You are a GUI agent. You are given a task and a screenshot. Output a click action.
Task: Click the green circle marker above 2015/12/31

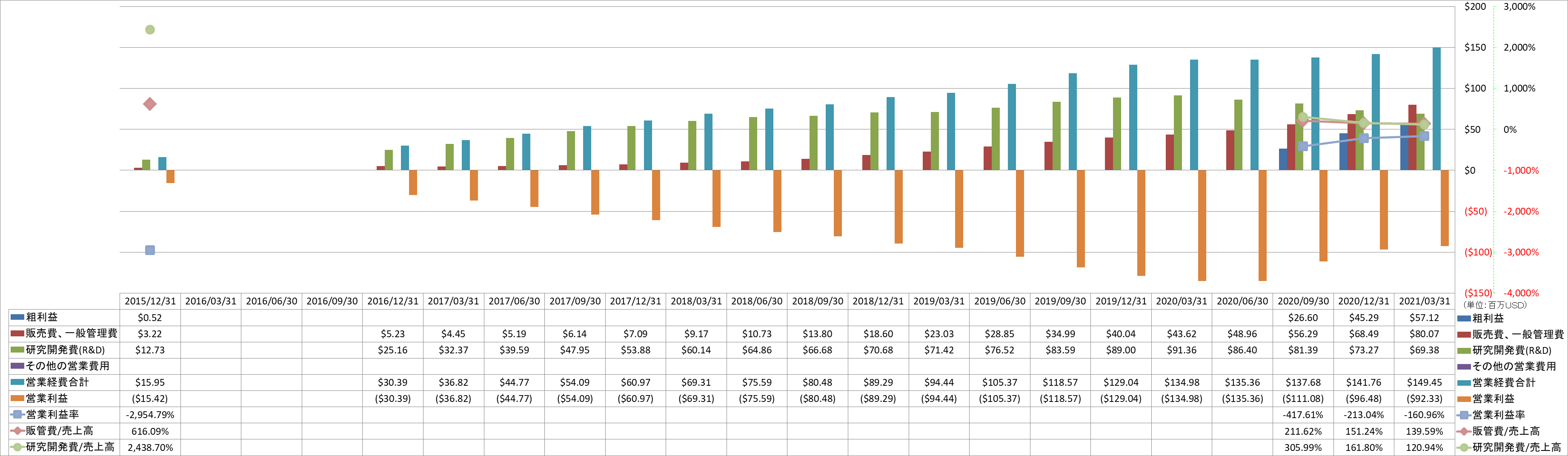click(150, 29)
